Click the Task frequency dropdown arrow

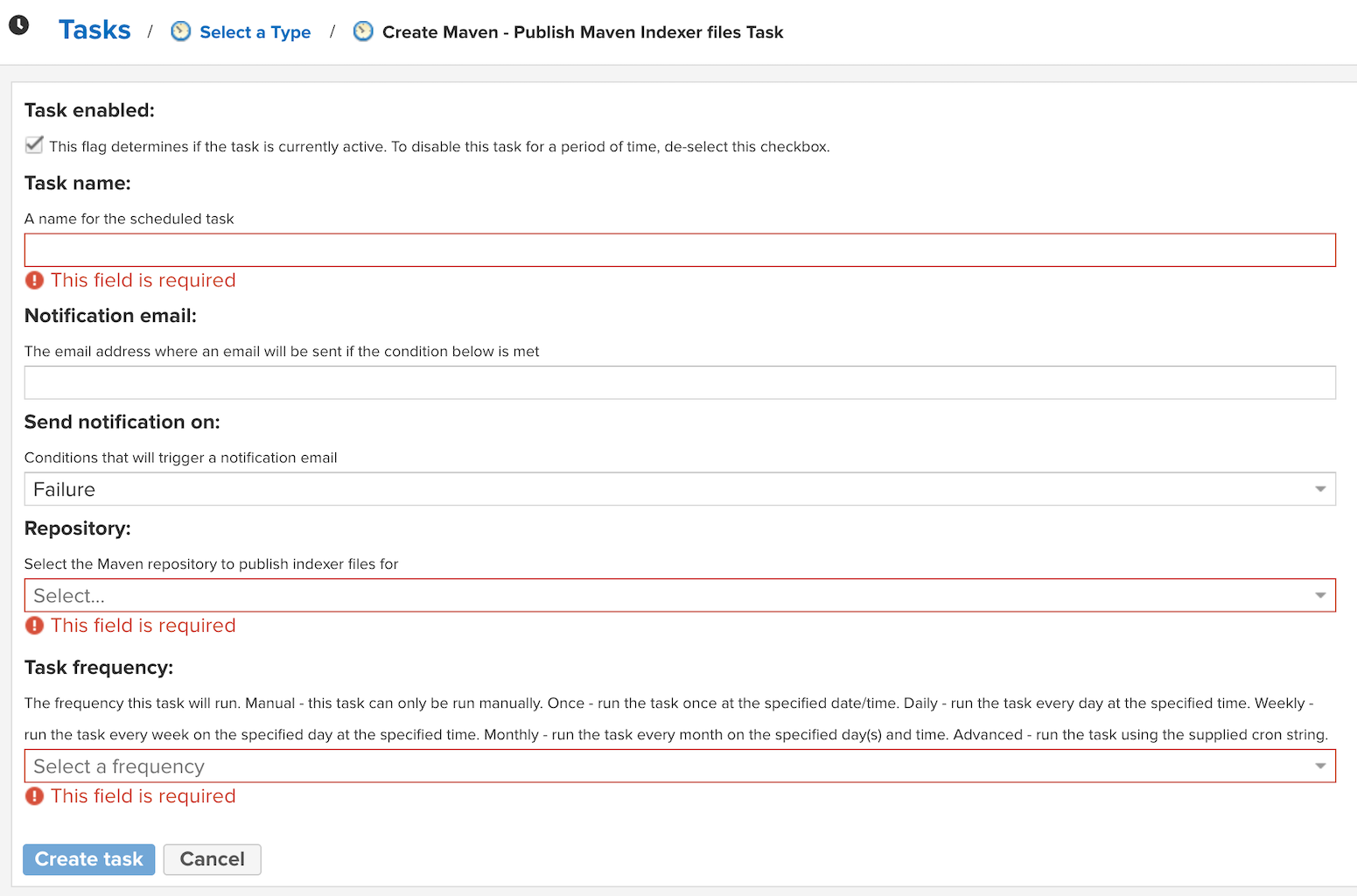(1320, 766)
